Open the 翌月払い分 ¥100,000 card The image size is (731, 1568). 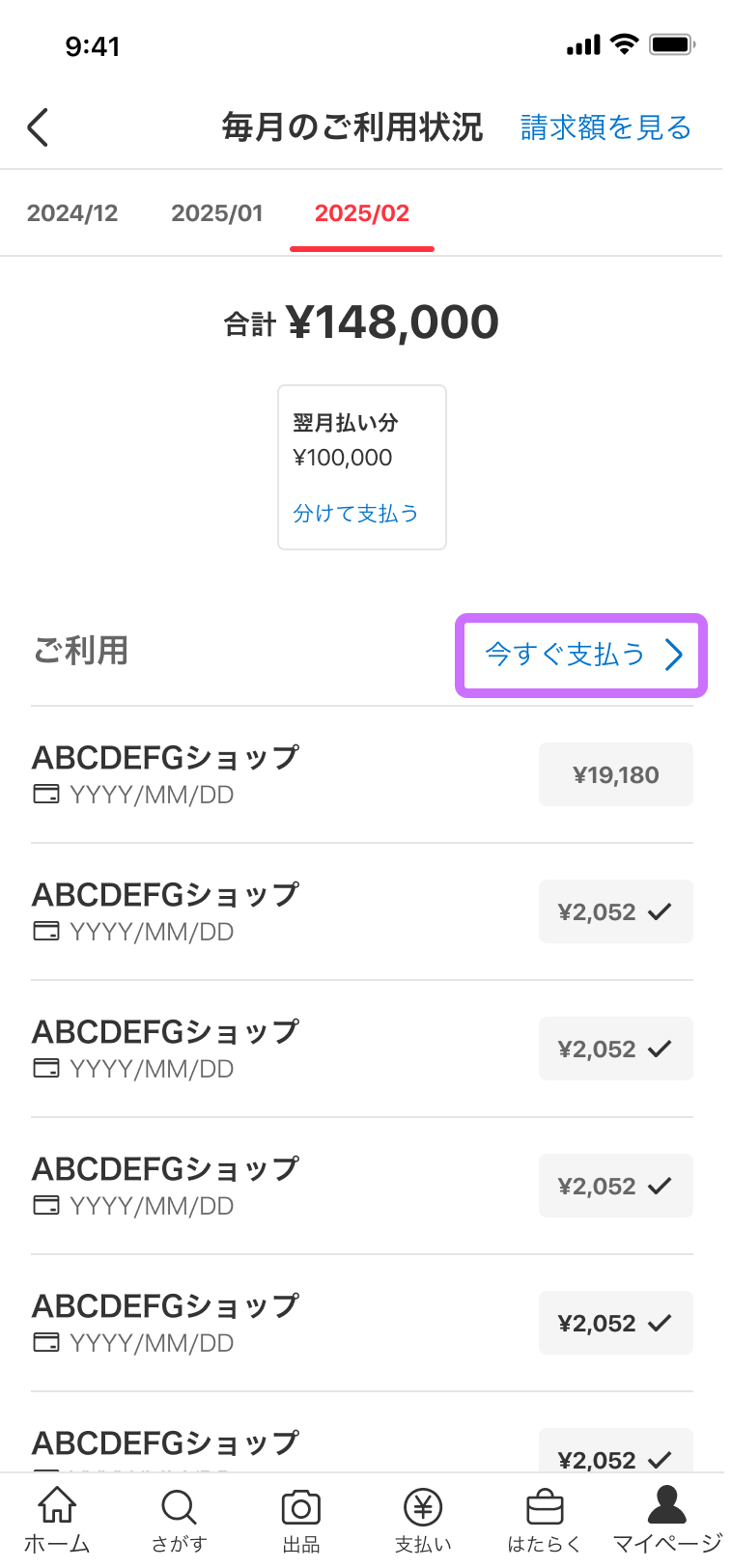[x=362, y=467]
